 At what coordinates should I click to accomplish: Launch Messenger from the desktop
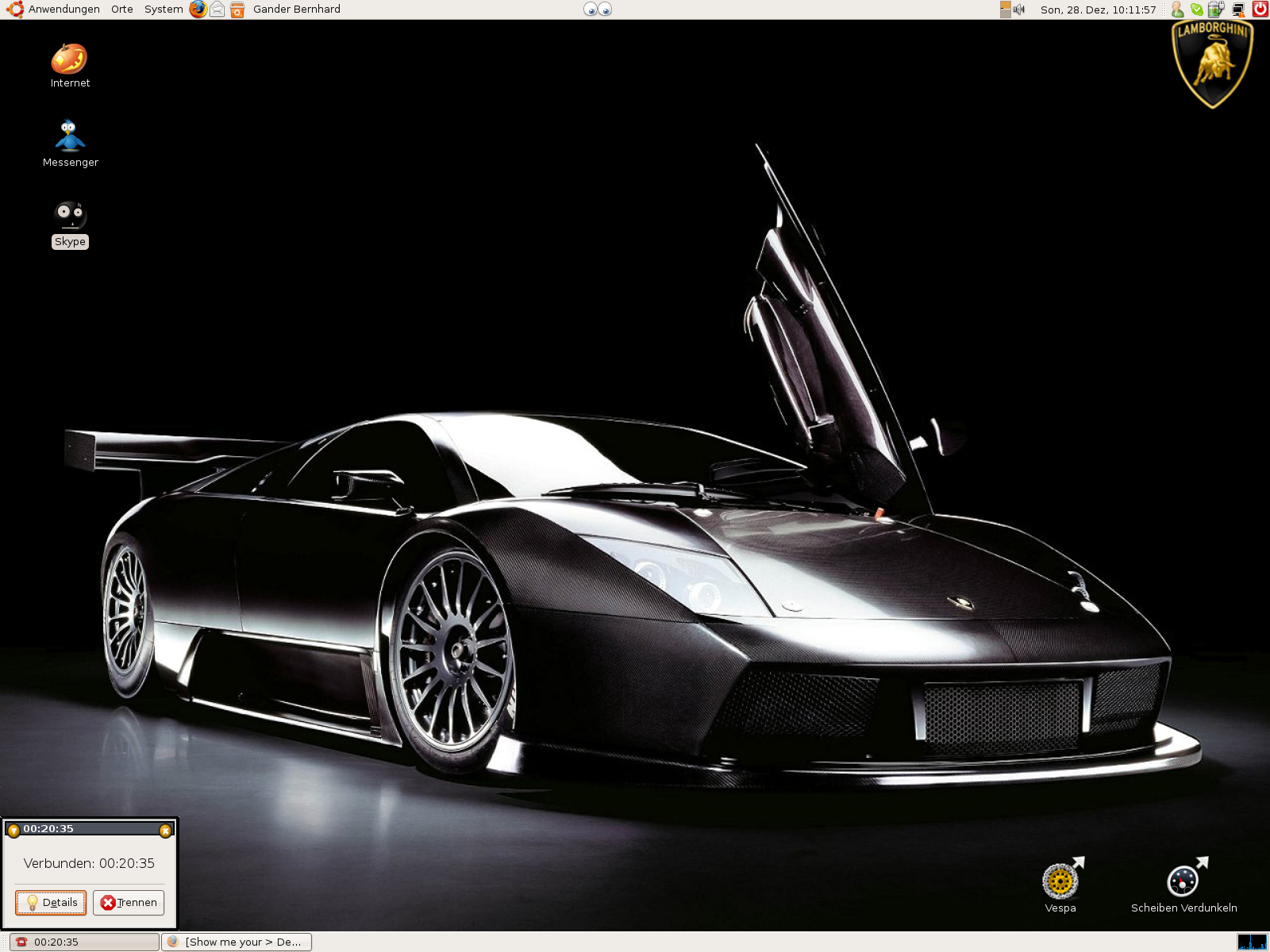pyautogui.click(x=70, y=136)
